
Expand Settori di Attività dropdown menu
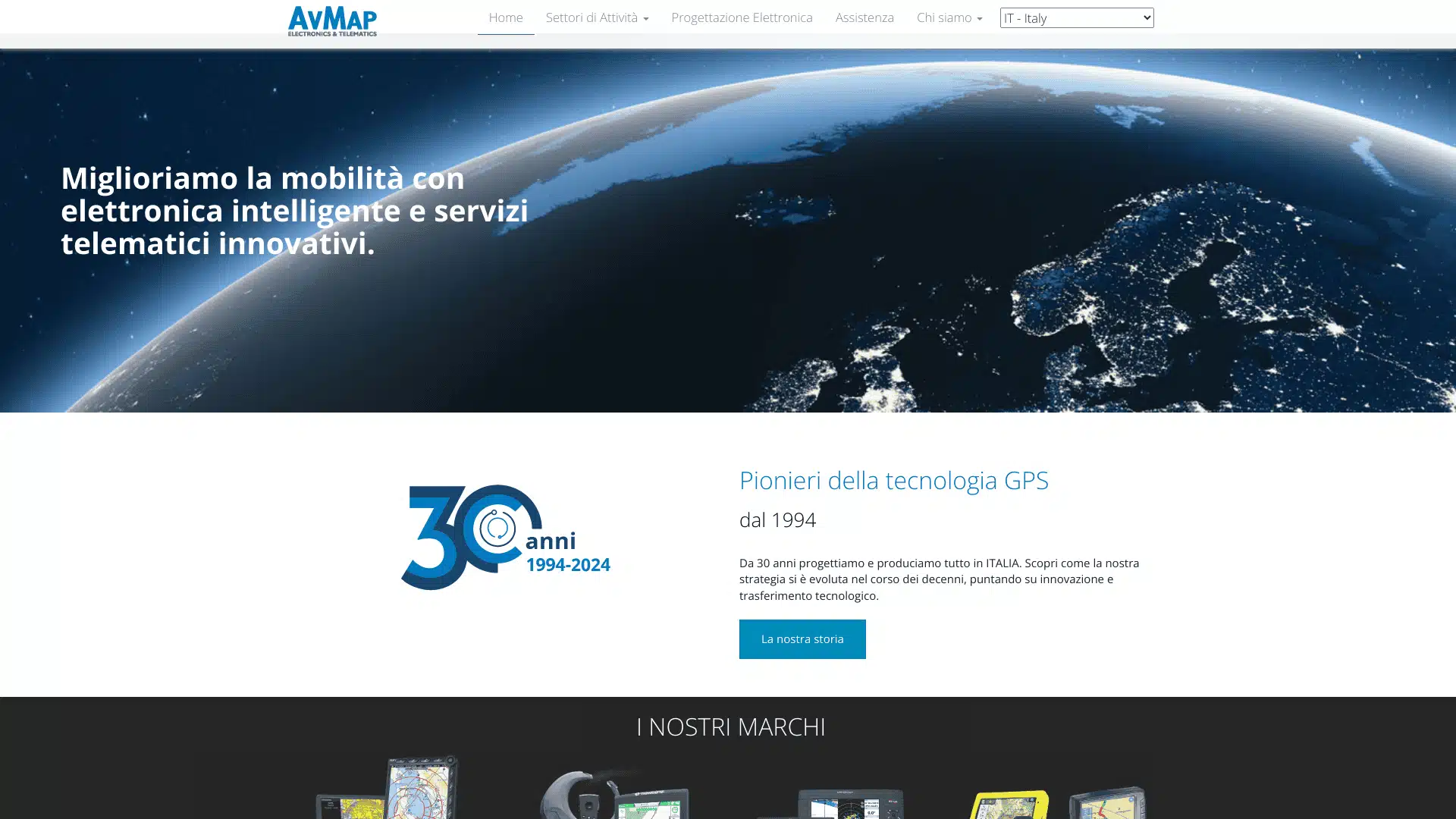click(596, 17)
